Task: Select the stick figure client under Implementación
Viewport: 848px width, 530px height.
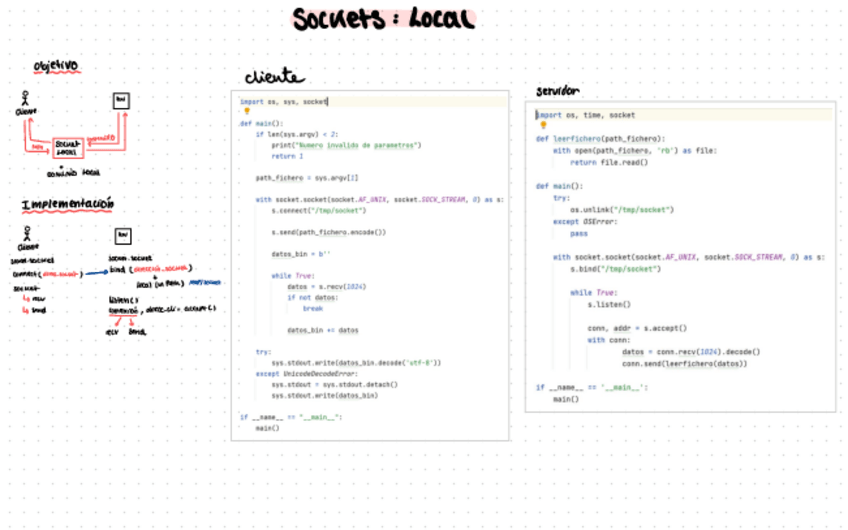Action: tap(25, 235)
